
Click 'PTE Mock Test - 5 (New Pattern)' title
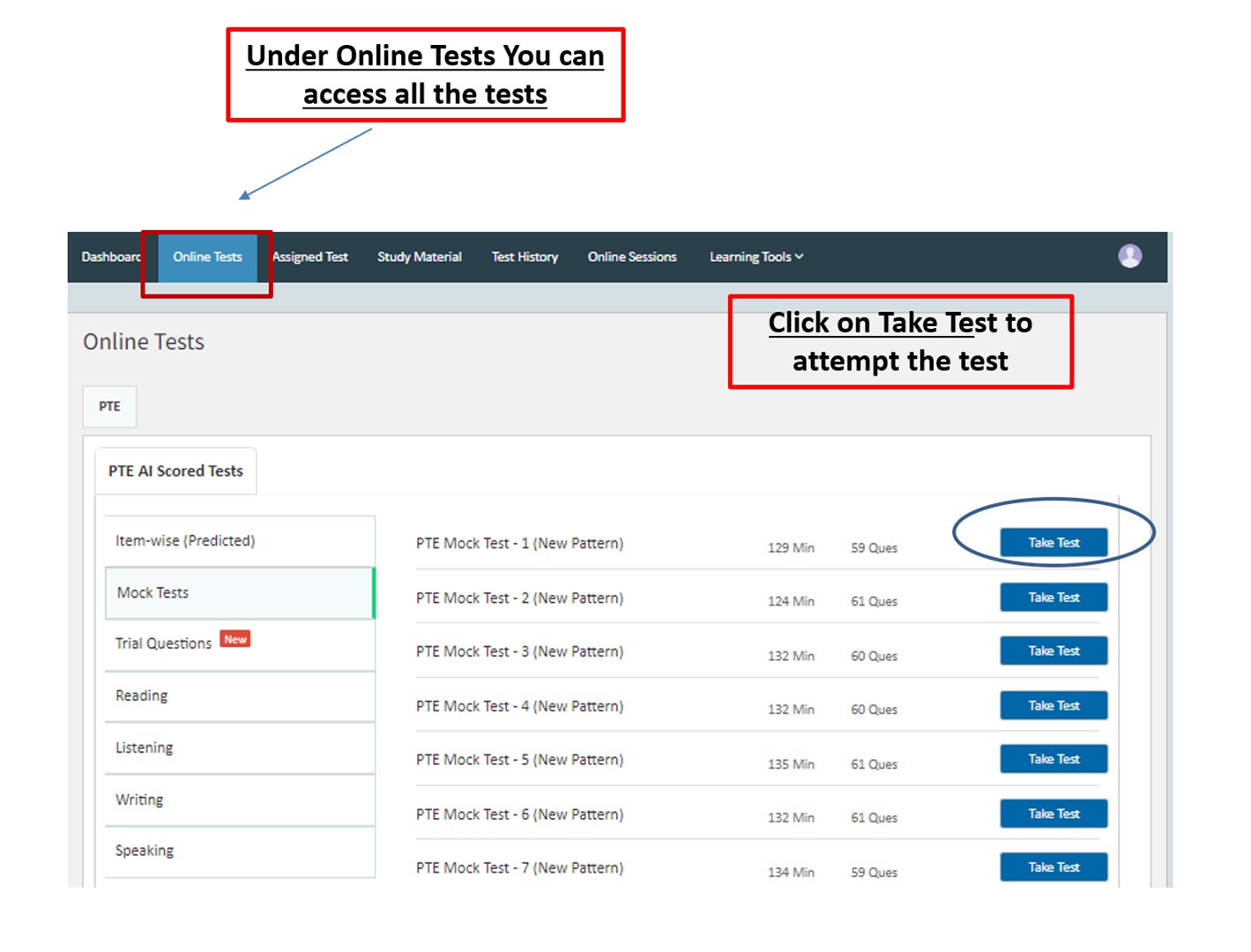click(519, 761)
